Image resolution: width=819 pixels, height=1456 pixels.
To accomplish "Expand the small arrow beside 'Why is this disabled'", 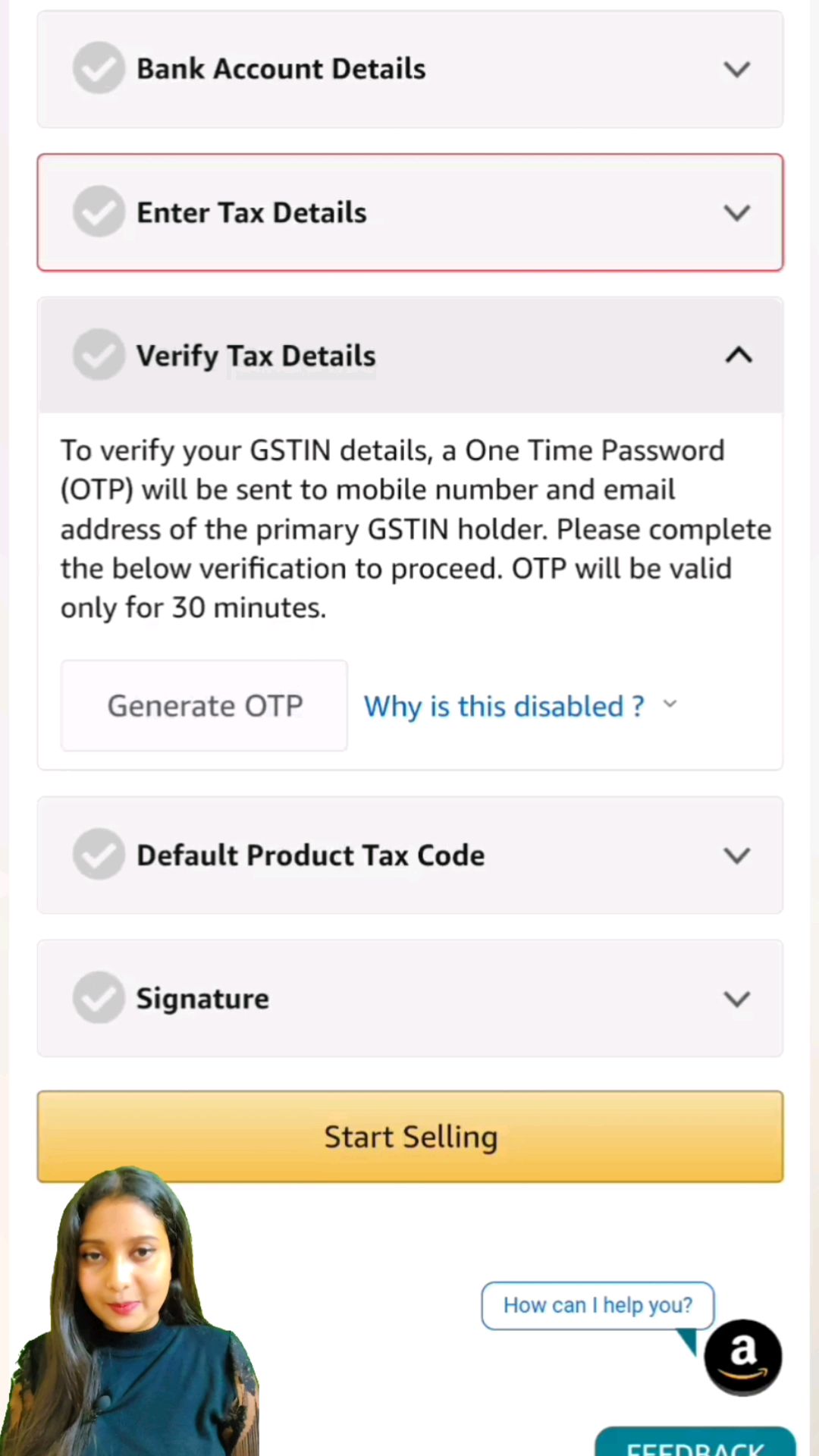I will click(670, 704).
